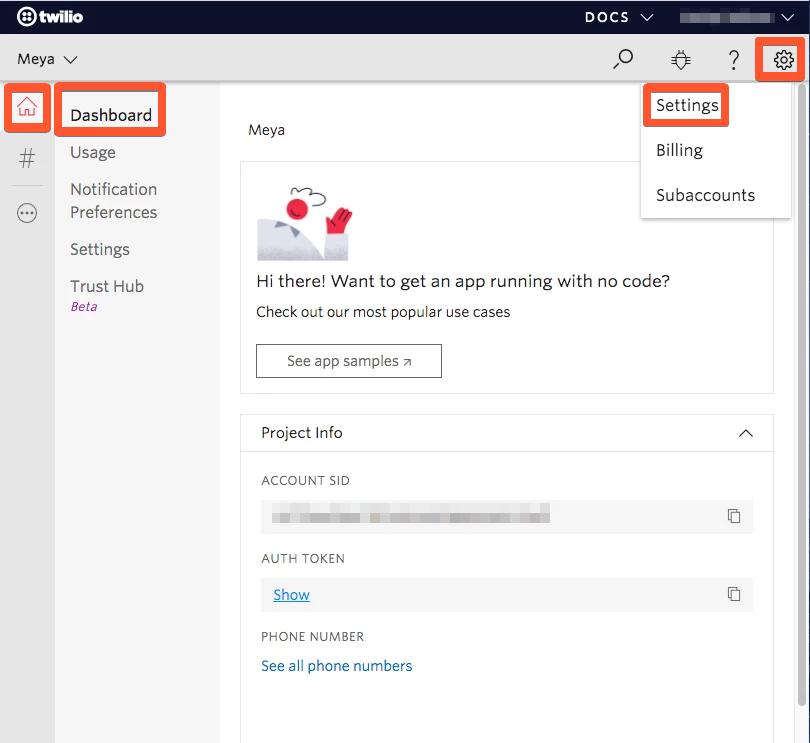Click the PHONE NUMBER label
This screenshot has width=810, height=743.
point(313,637)
